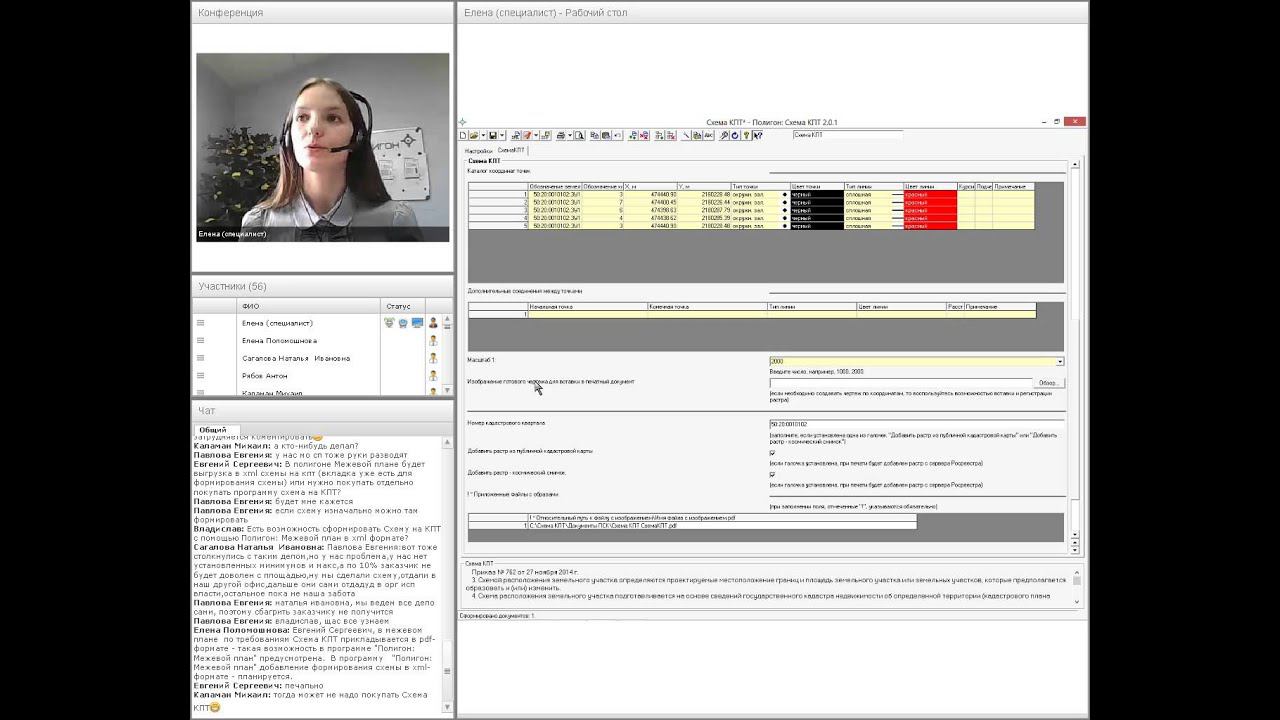This screenshot has height=720, width=1280.
Task: Click user avatar icon for Рябов Антон
Action: pos(433,376)
